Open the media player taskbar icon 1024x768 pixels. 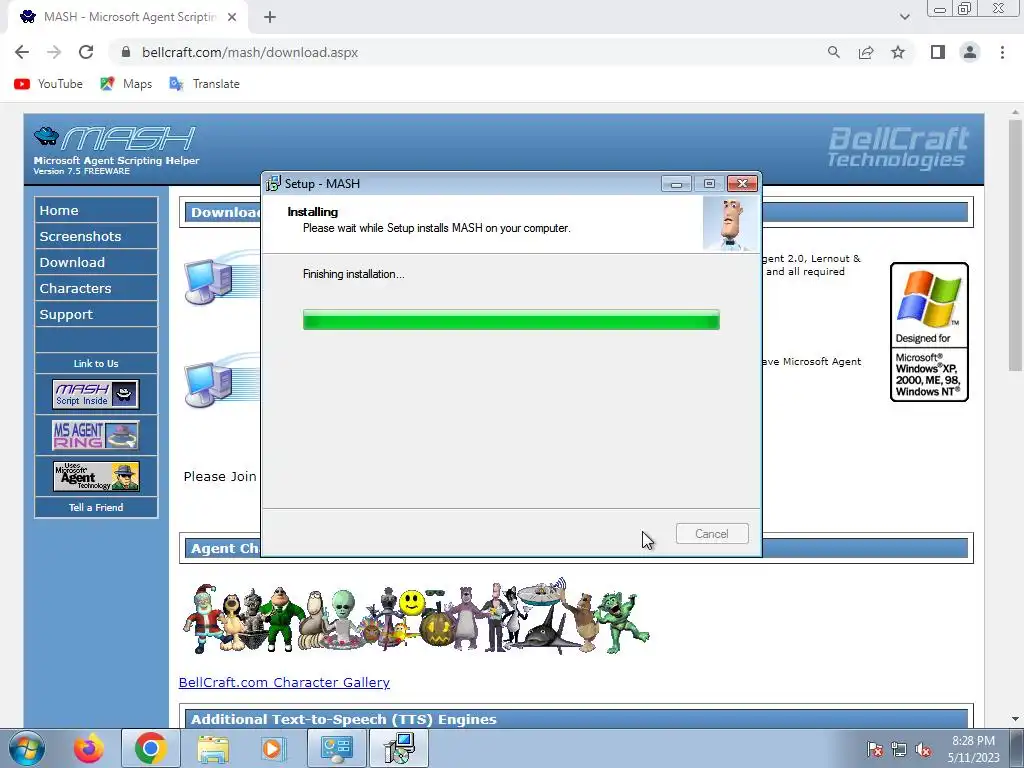tap(273, 748)
